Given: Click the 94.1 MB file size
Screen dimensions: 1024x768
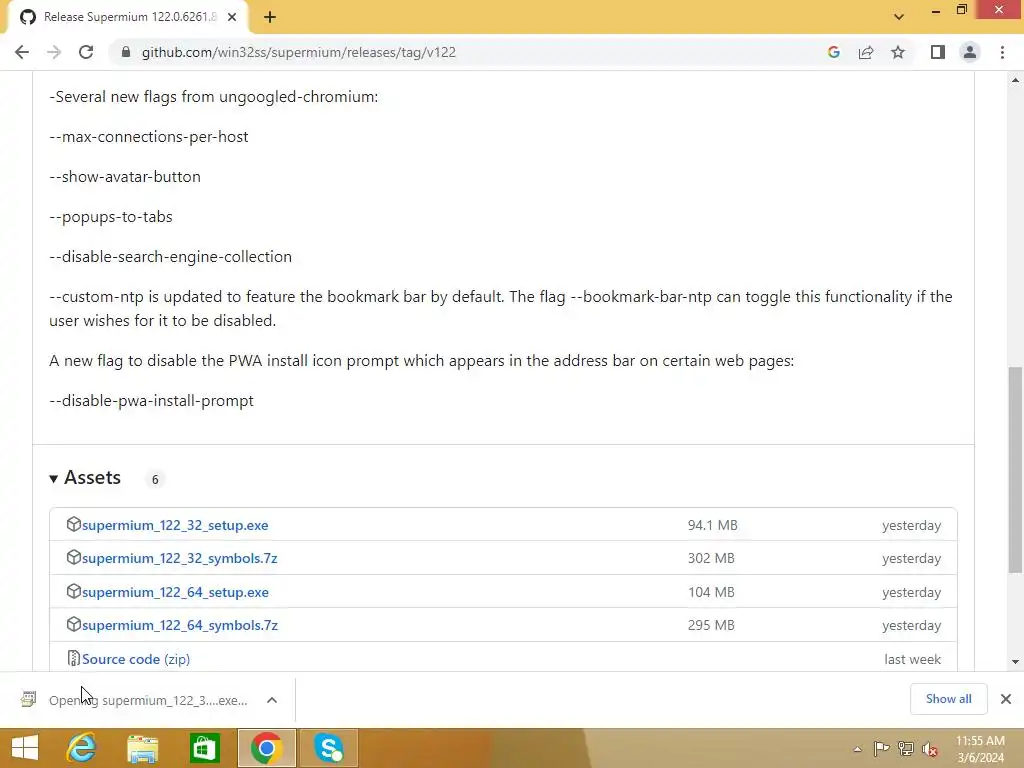Looking at the screenshot, I should 712,525.
